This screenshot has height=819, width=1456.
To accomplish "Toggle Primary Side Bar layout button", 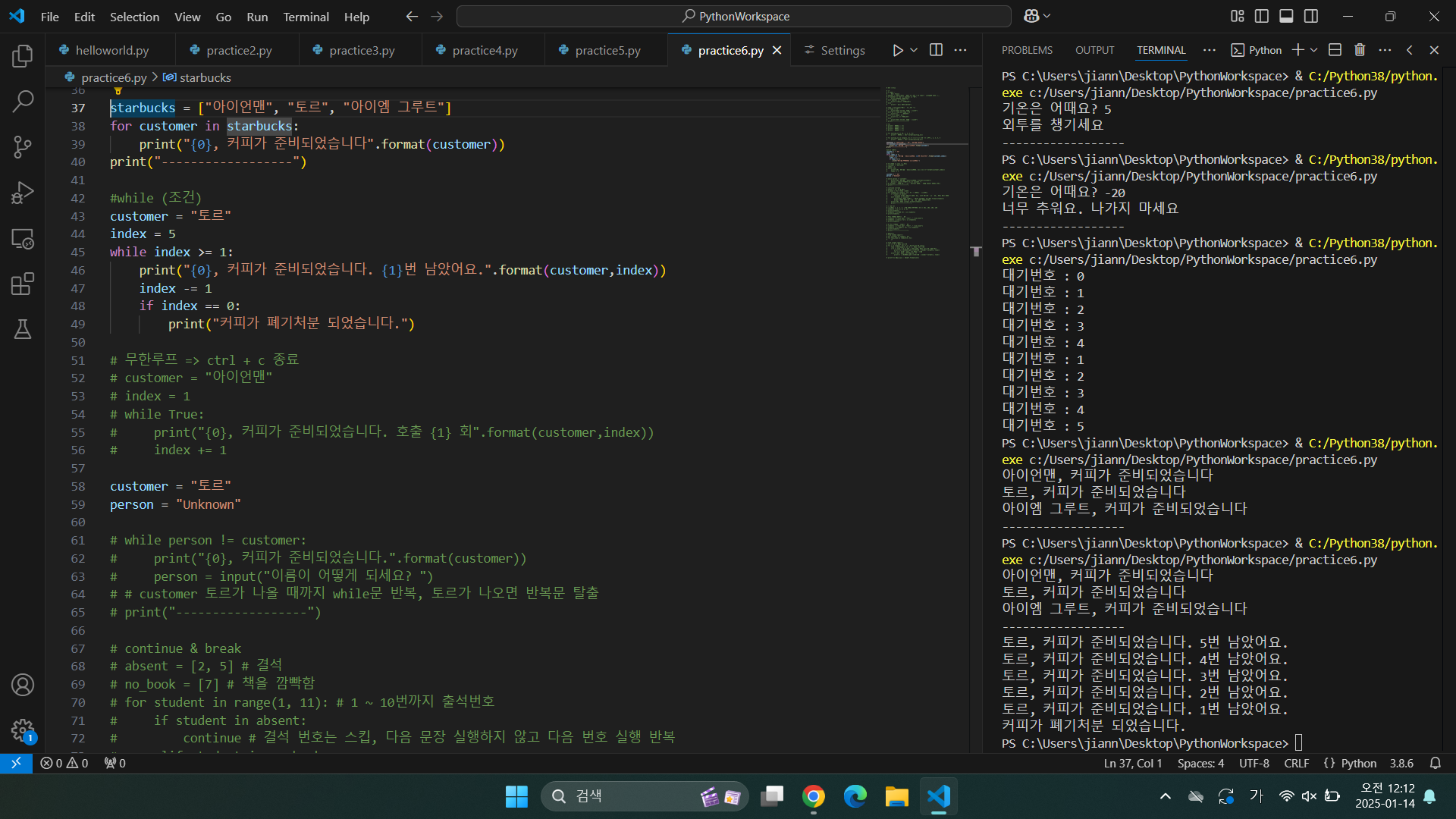I will pos(1262,16).
